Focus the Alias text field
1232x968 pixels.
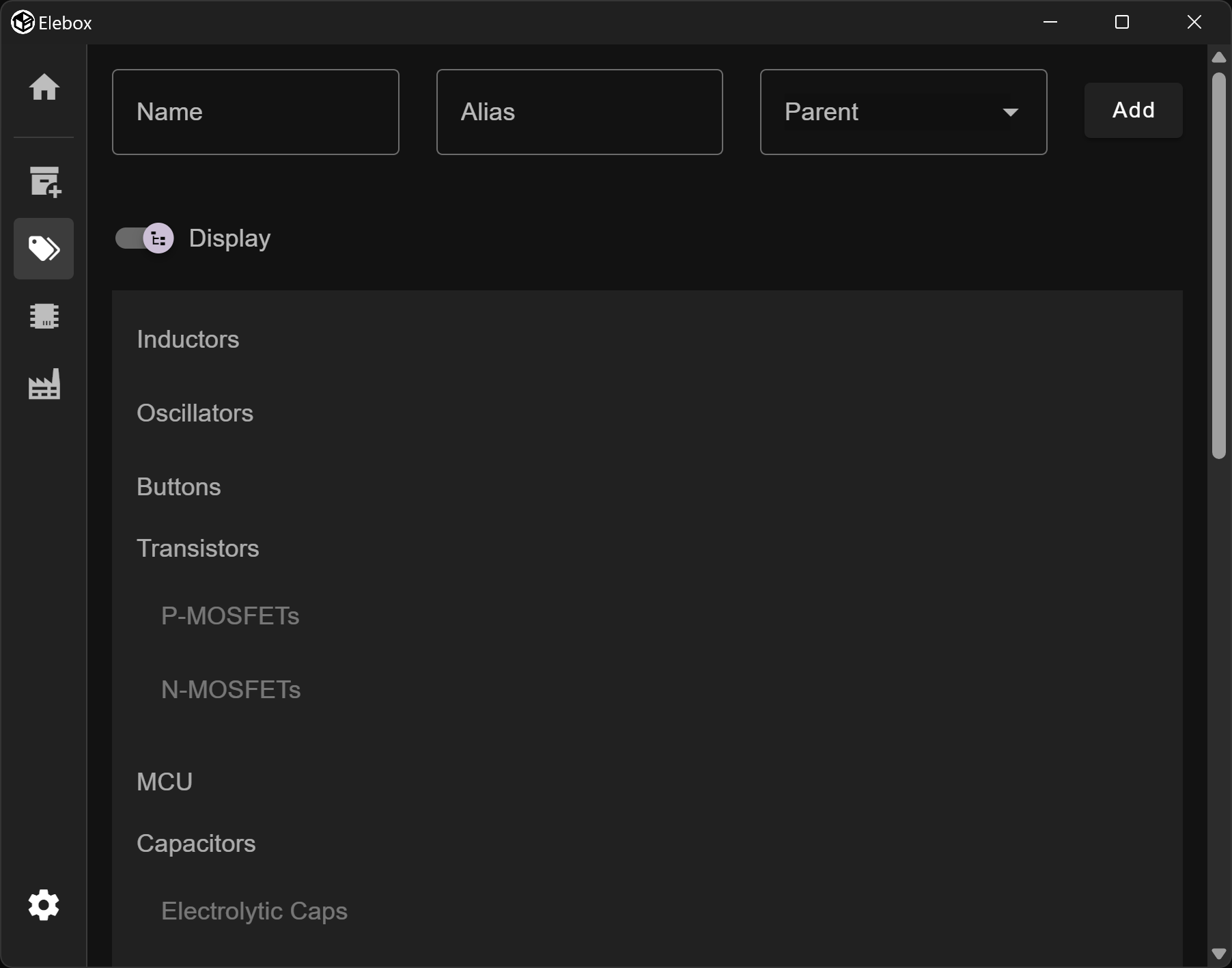pos(579,112)
